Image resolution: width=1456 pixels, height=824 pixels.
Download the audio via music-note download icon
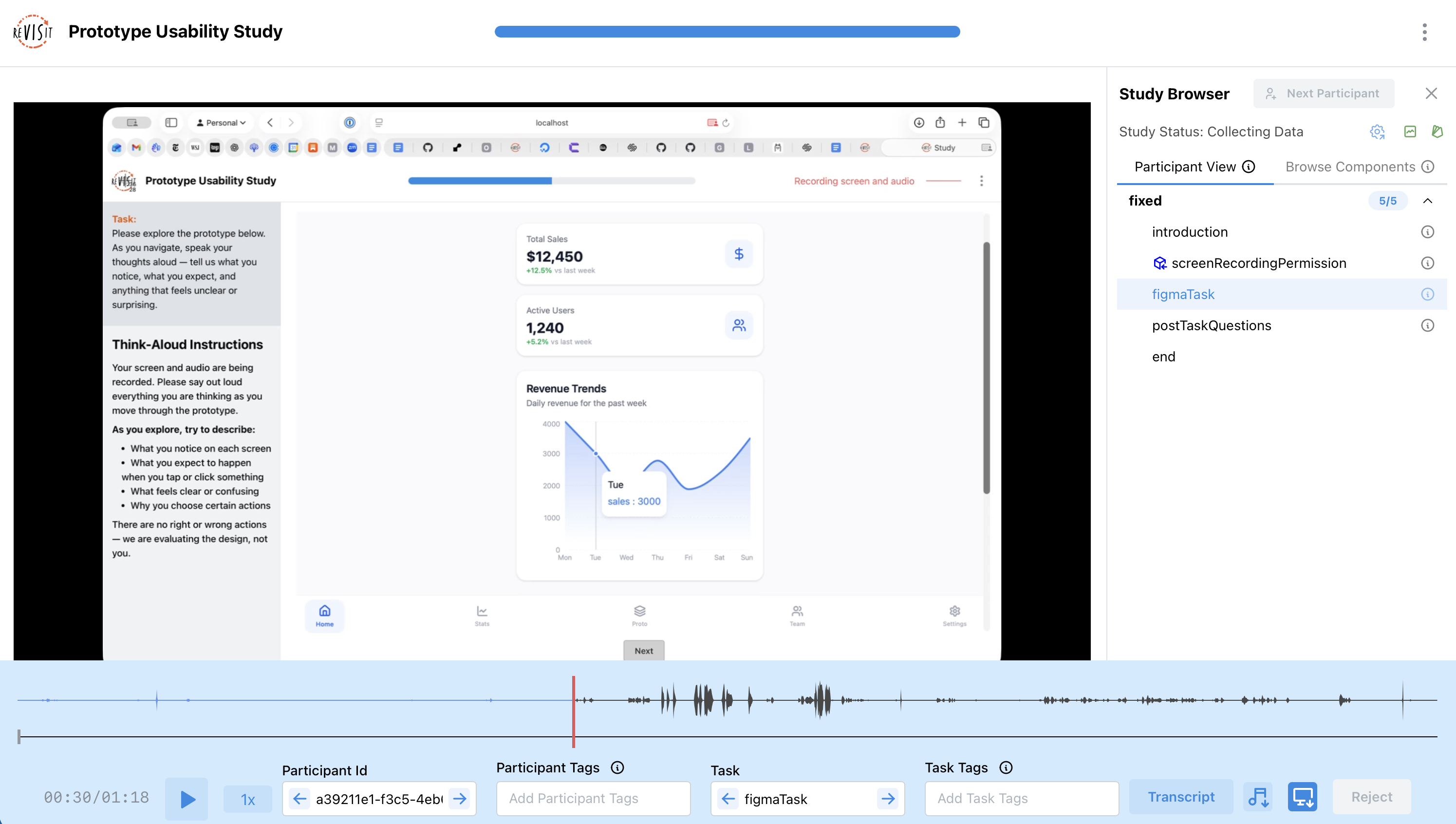pos(1257,796)
